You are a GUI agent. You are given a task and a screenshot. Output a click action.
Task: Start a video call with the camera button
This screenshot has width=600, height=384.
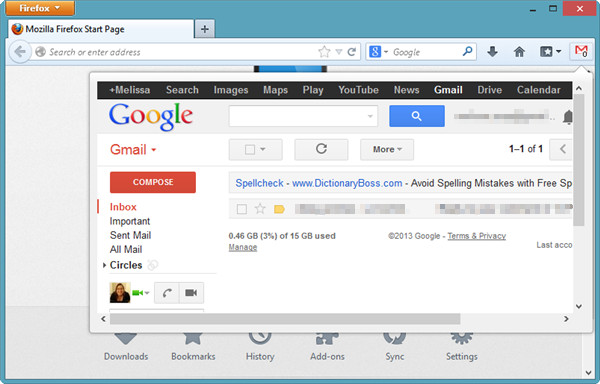(191, 293)
